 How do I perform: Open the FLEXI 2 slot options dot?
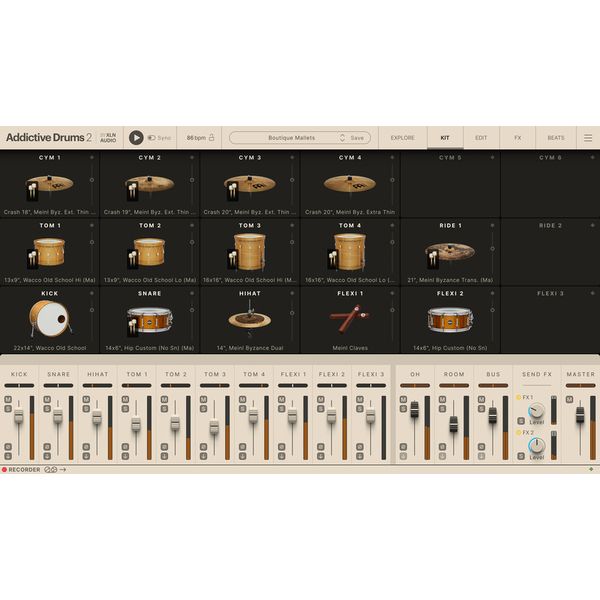click(492, 293)
